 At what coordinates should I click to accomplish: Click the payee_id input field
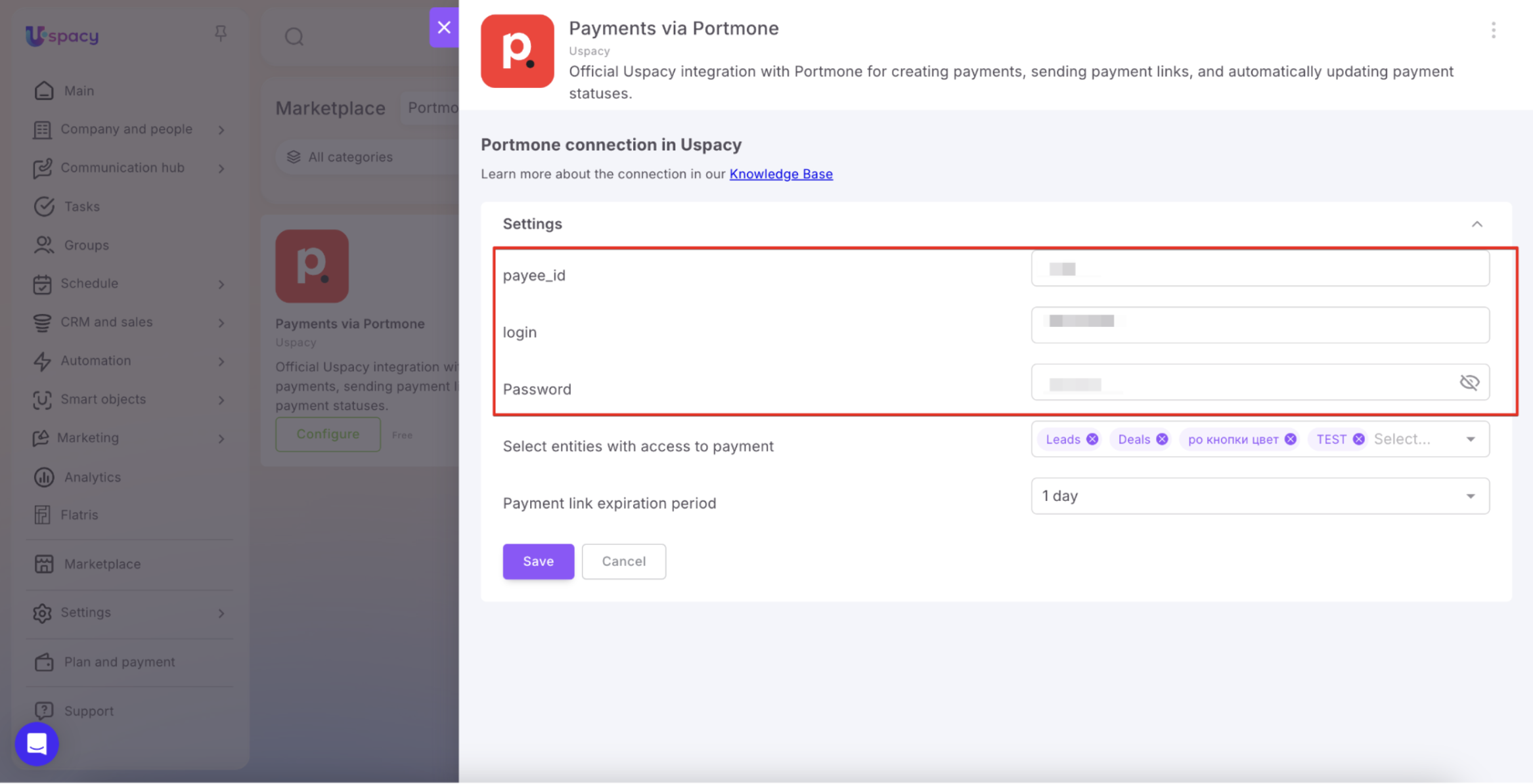pyautogui.click(x=1260, y=269)
